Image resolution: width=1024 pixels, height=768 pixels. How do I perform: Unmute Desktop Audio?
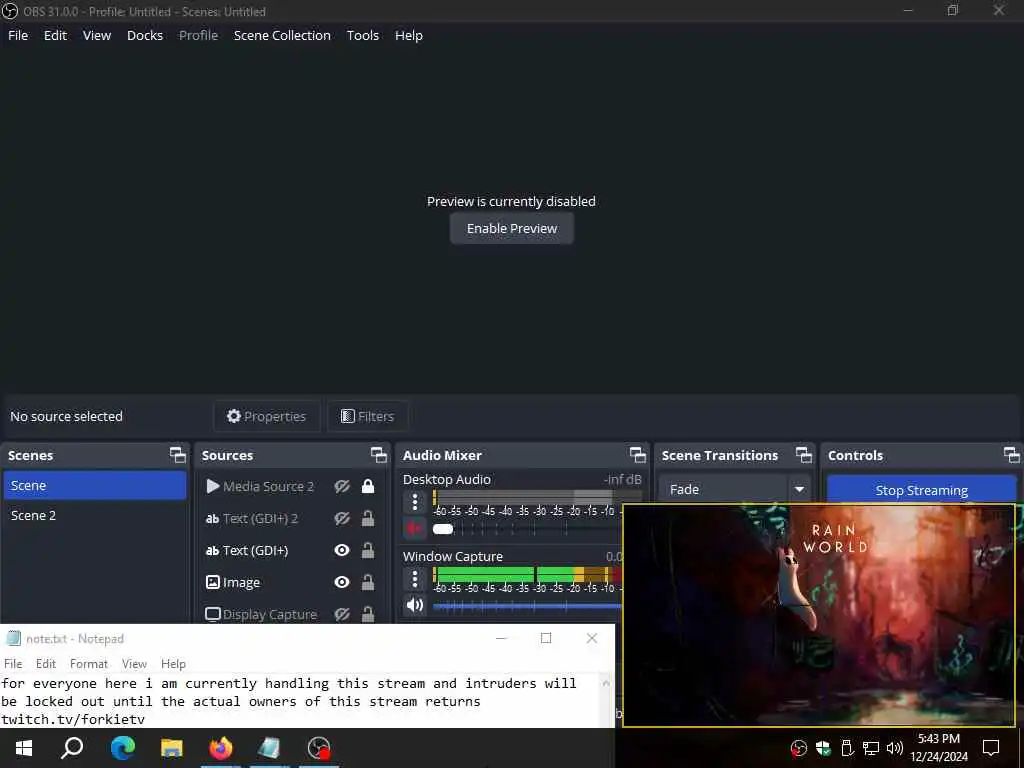(415, 528)
